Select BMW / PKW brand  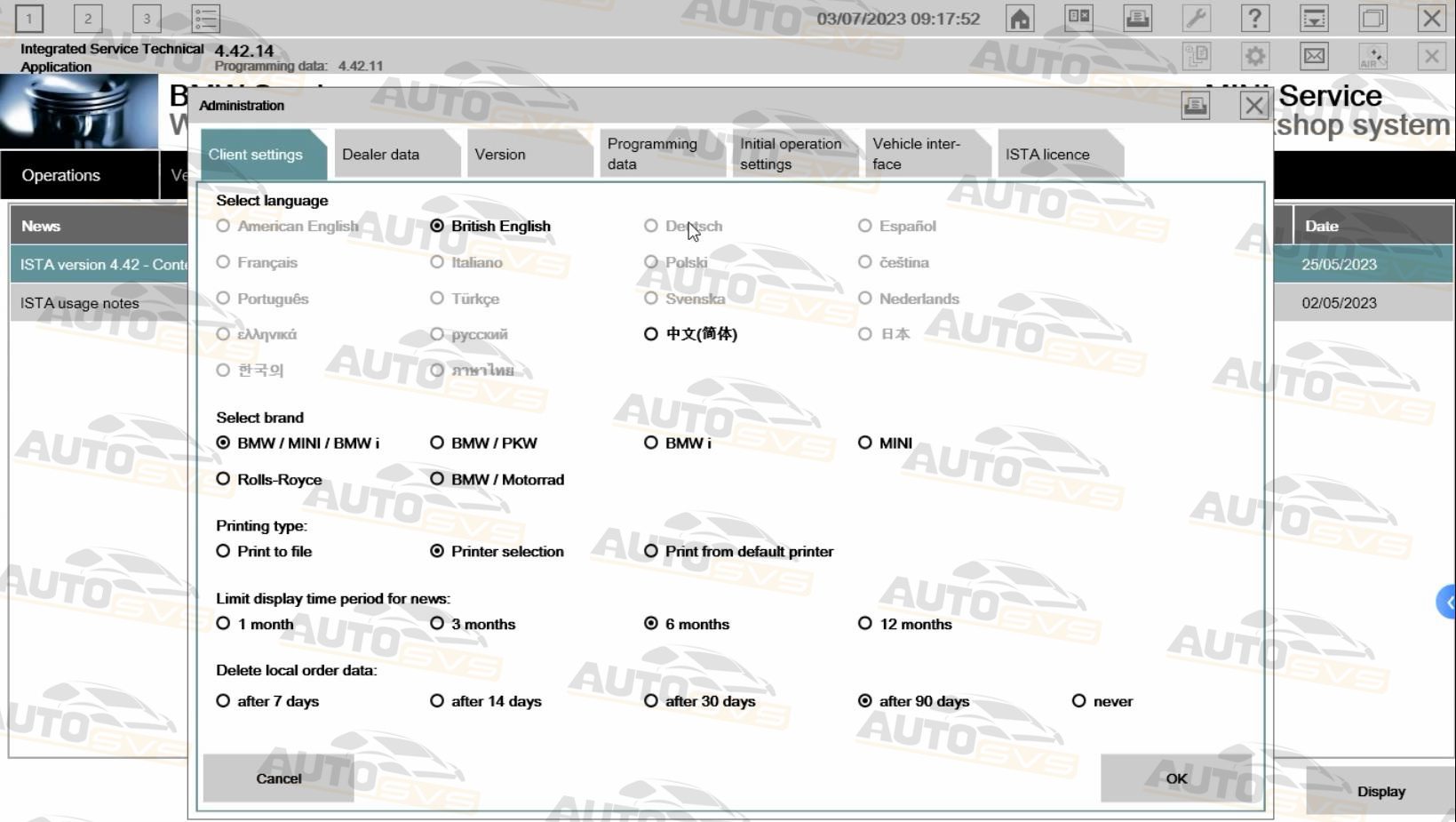click(x=484, y=443)
